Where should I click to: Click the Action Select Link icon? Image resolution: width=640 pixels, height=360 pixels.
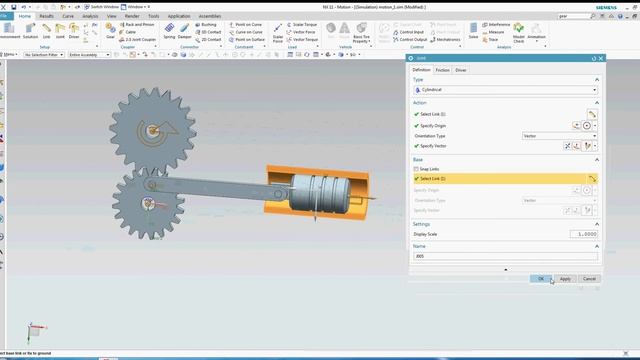tap(592, 114)
